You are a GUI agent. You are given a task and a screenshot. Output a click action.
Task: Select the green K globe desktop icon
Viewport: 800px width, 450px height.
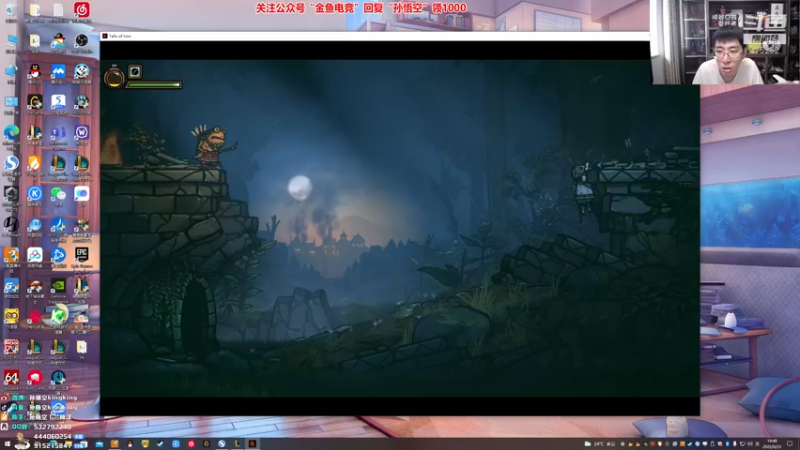[58, 316]
